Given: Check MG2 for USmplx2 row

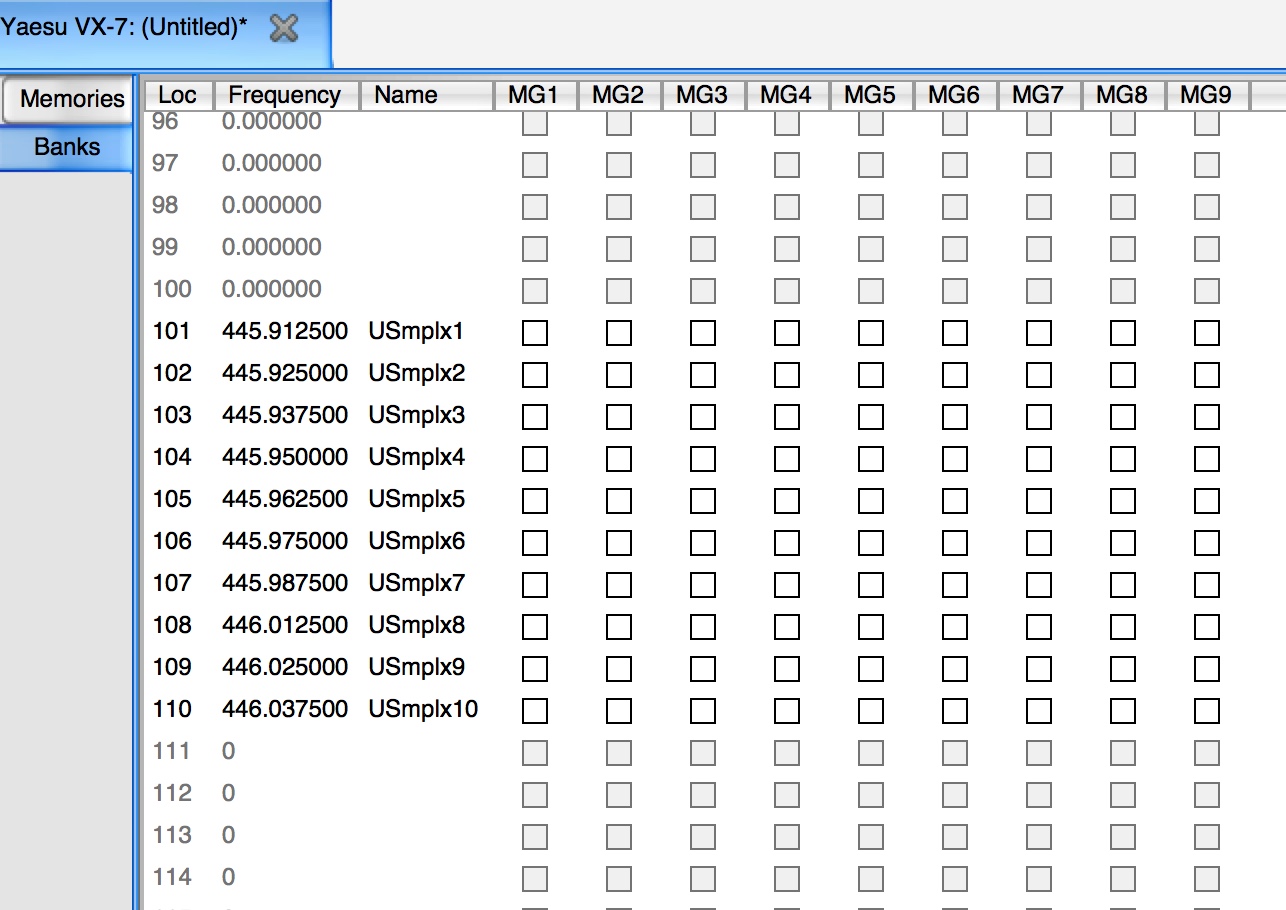Looking at the screenshot, I should [x=619, y=374].
